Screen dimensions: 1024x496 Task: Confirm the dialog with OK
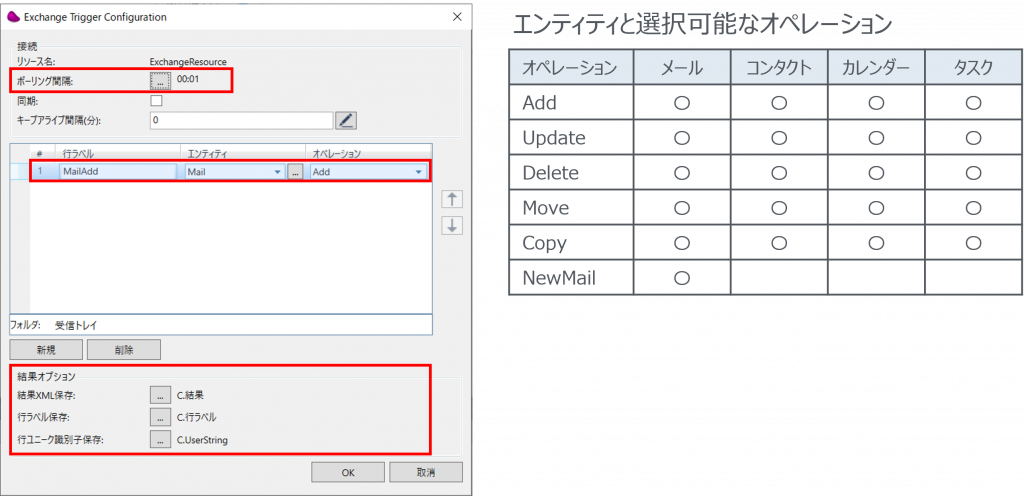click(x=347, y=472)
